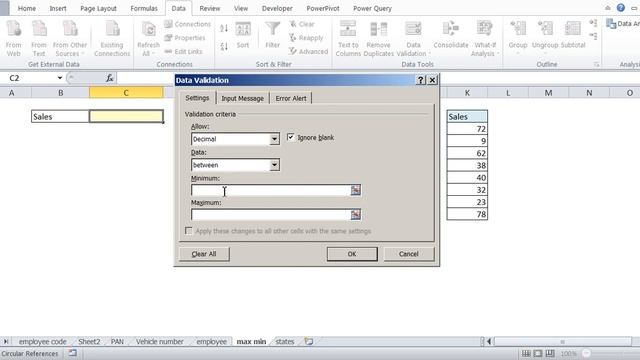This screenshot has width=640, height=360.
Task: Expand the Outline group dialog launcher
Action: pyautogui.click(x=596, y=64)
